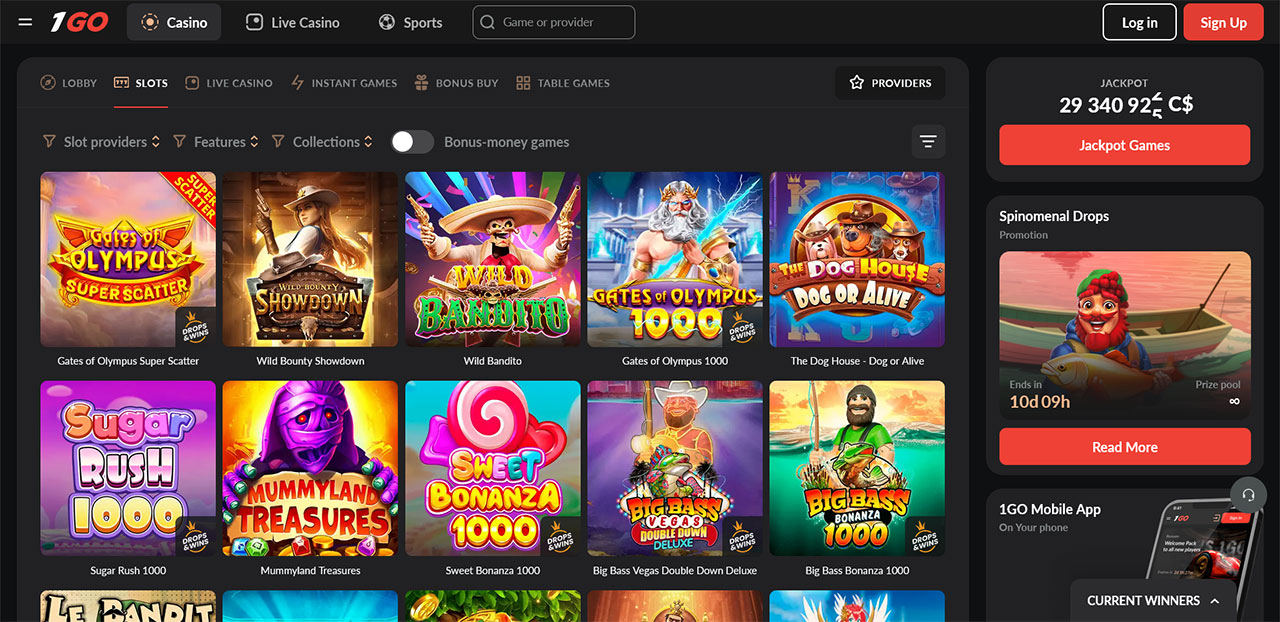Click the search magnifier icon
This screenshot has height=622, width=1280.
[x=488, y=22]
